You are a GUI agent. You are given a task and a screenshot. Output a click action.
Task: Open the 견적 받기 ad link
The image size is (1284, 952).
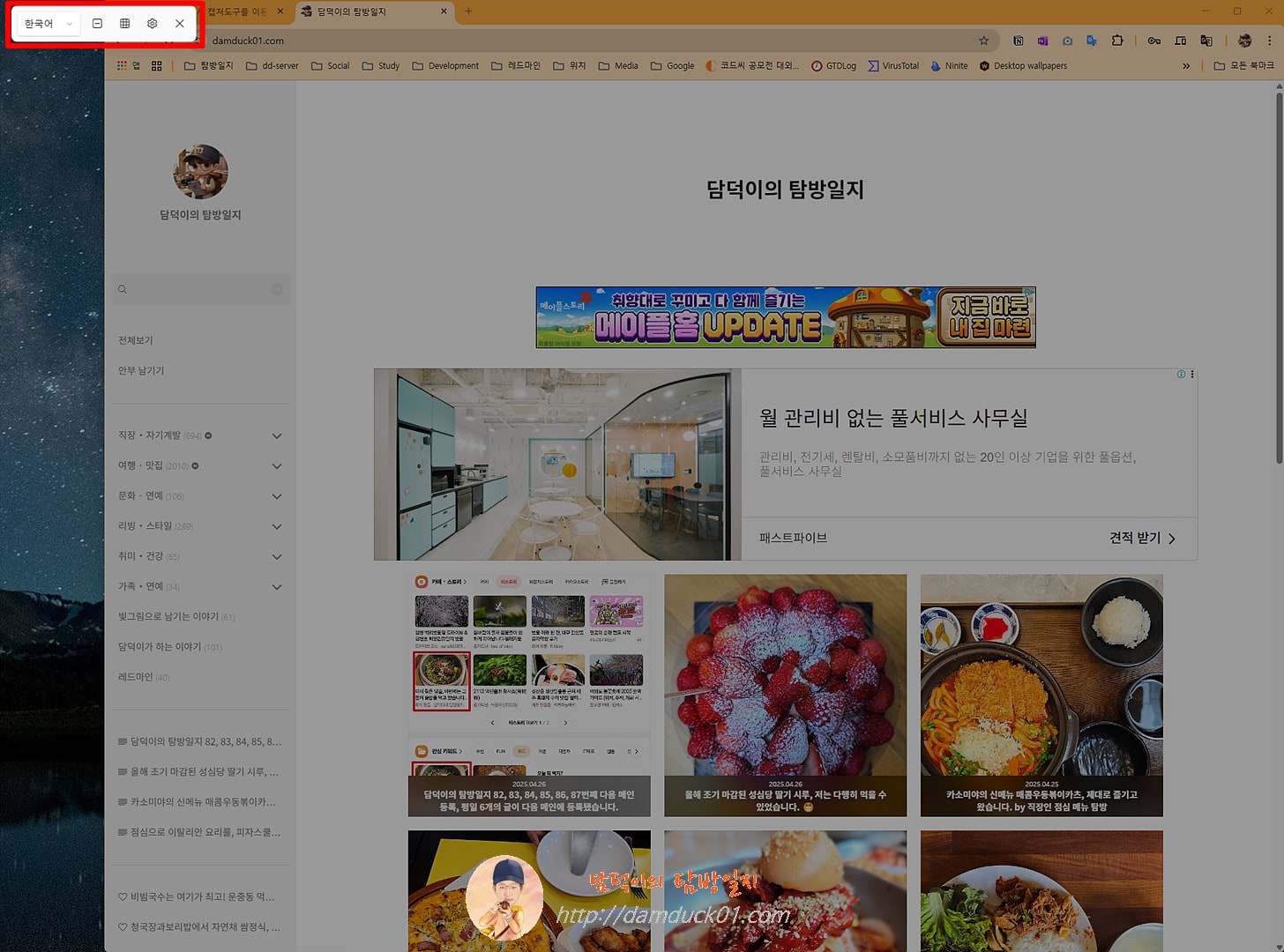[x=1138, y=538]
